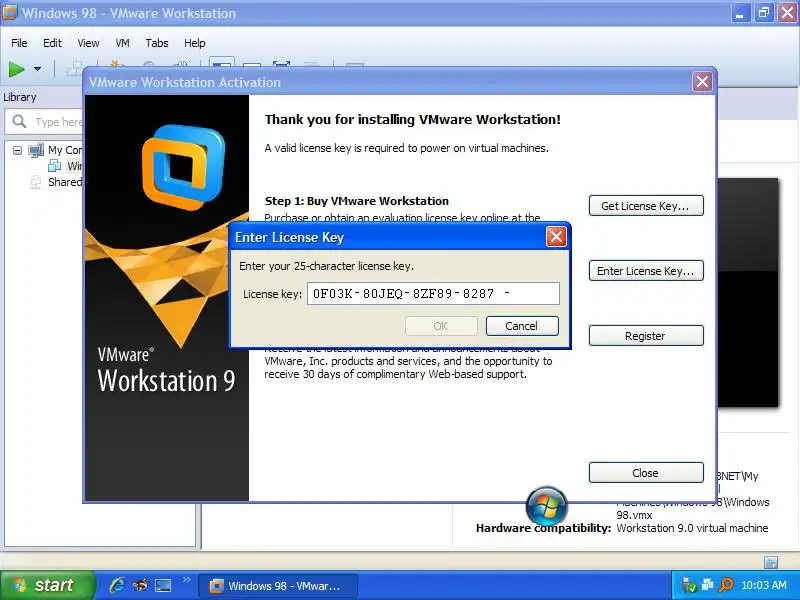Click inside the License key text field
This screenshot has height=600, width=800.
tap(433, 294)
